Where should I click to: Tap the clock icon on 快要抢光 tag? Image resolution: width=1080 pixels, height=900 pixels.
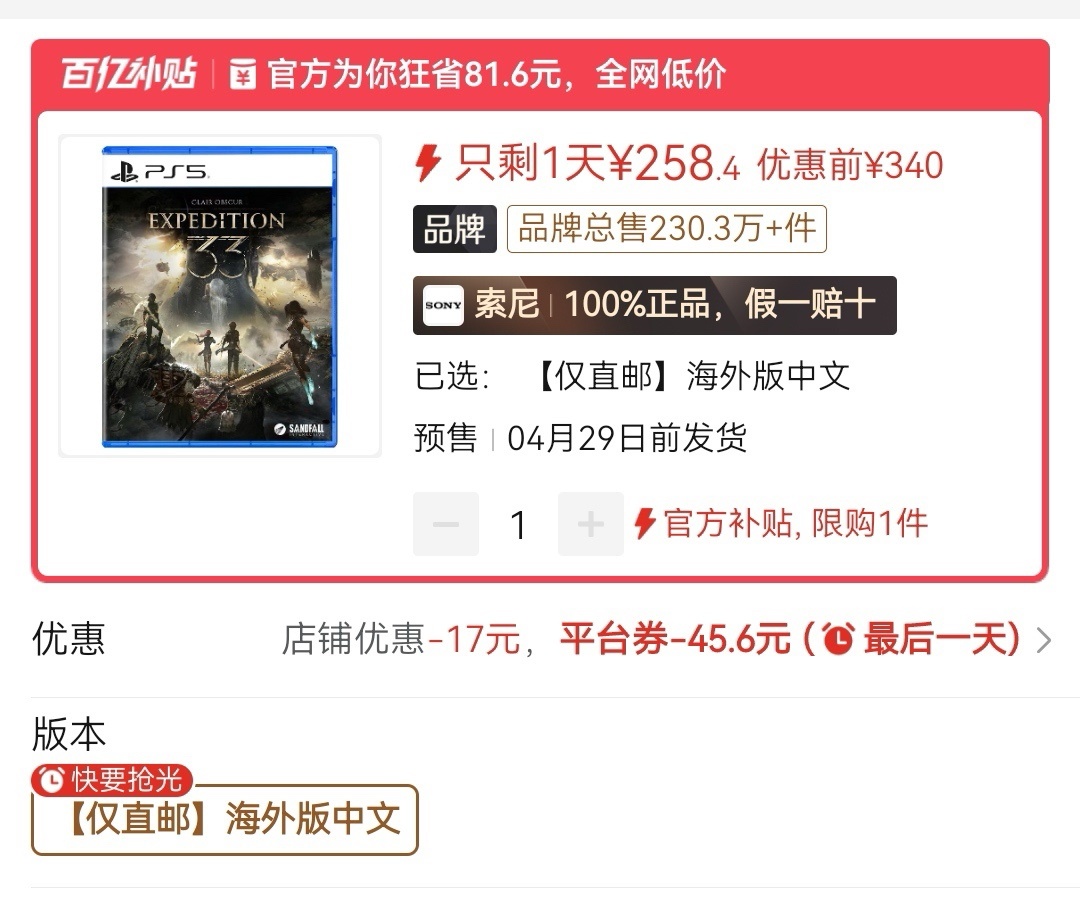click(x=52, y=780)
